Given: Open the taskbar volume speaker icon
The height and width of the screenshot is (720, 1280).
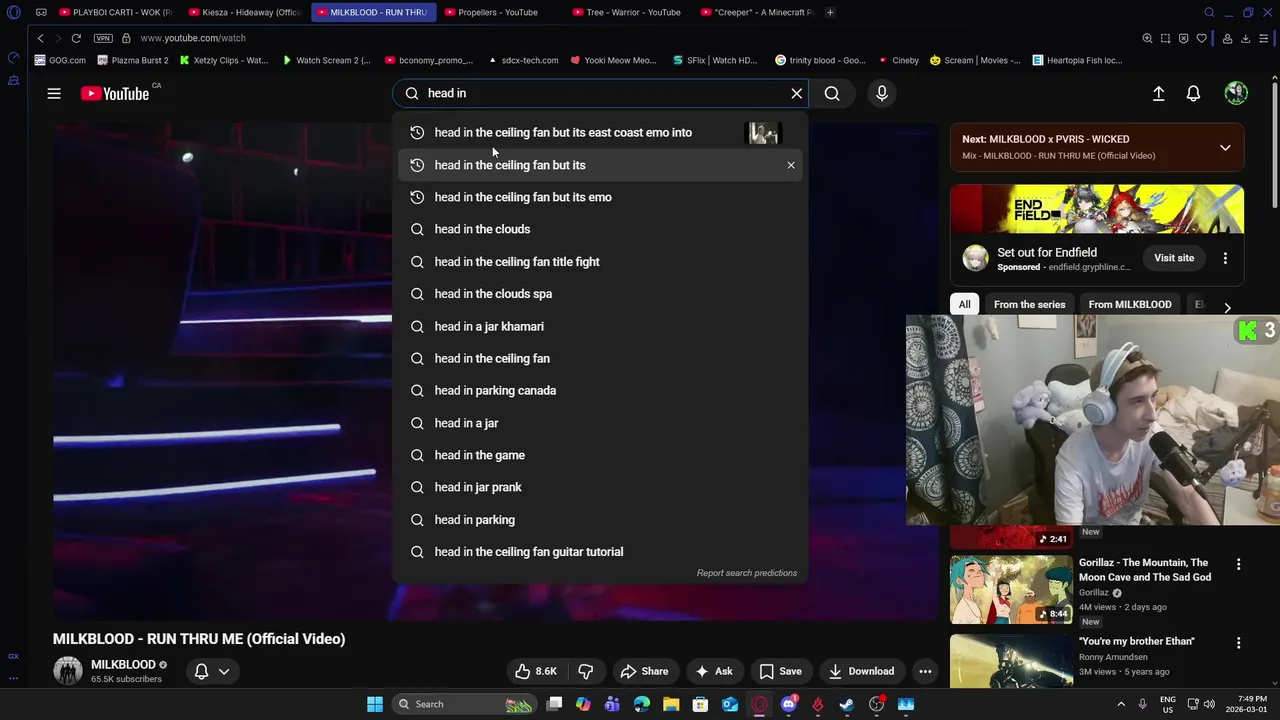Looking at the screenshot, I should click(x=1209, y=704).
